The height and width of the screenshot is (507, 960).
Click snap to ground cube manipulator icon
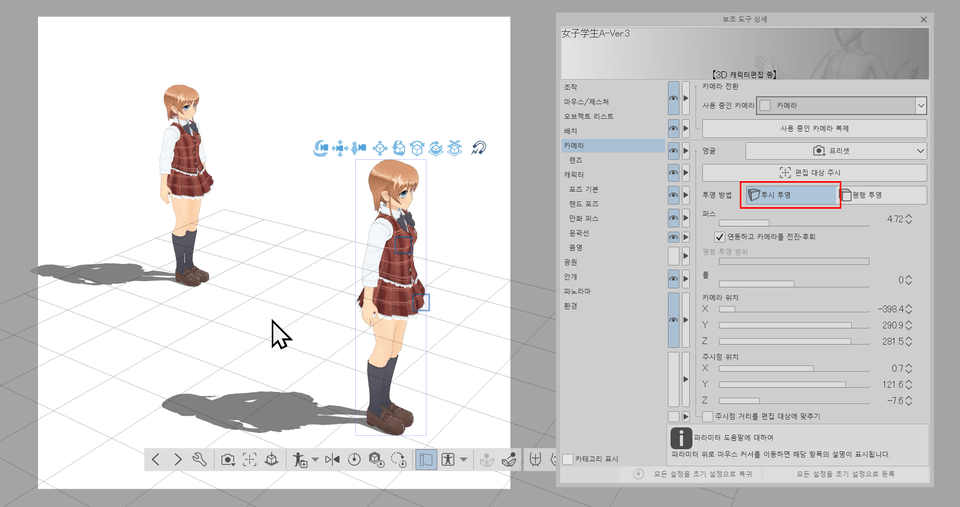click(x=455, y=148)
